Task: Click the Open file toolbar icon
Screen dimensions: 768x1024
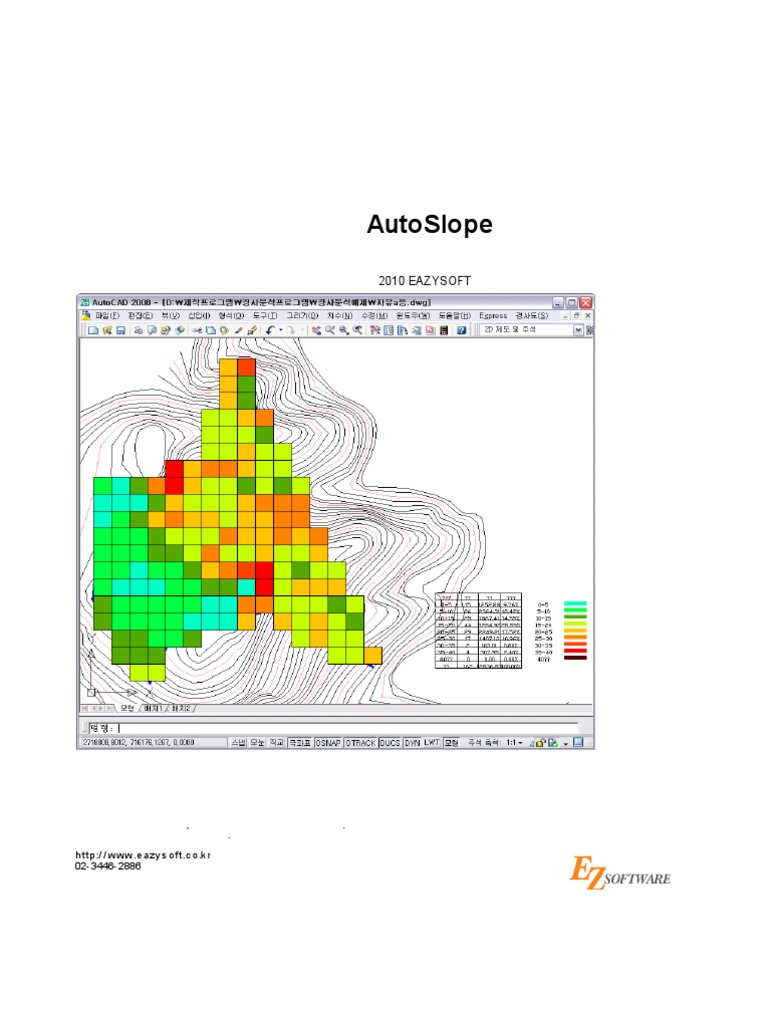Action: 107,330
